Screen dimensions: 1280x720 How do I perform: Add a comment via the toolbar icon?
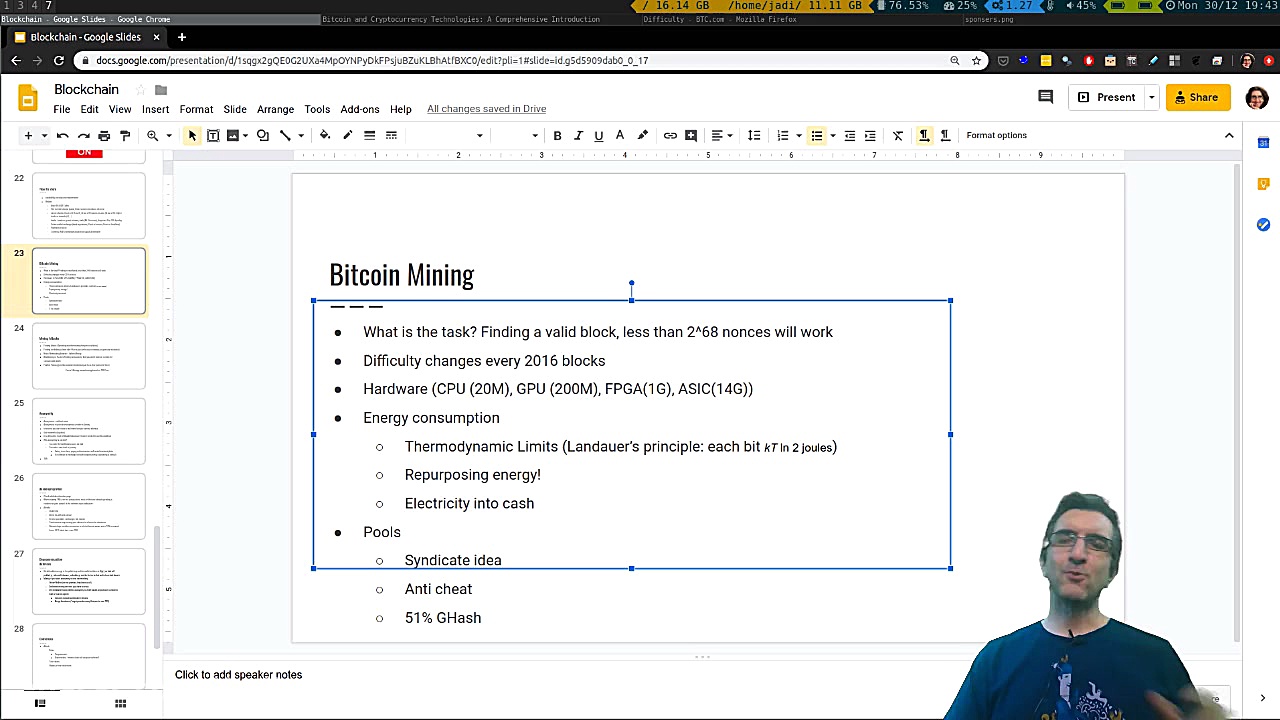(691, 135)
